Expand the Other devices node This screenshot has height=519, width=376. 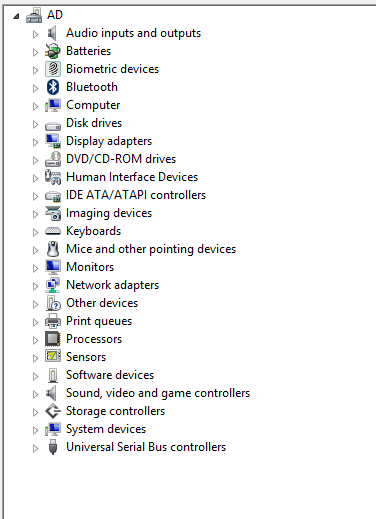coord(35,304)
